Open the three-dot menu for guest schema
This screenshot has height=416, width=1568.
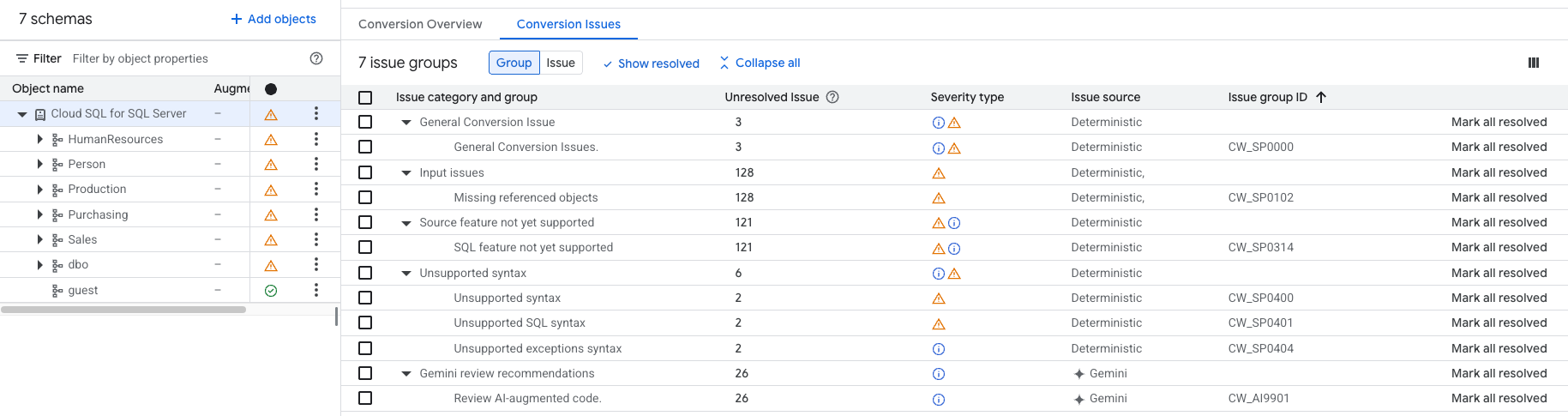[x=316, y=290]
